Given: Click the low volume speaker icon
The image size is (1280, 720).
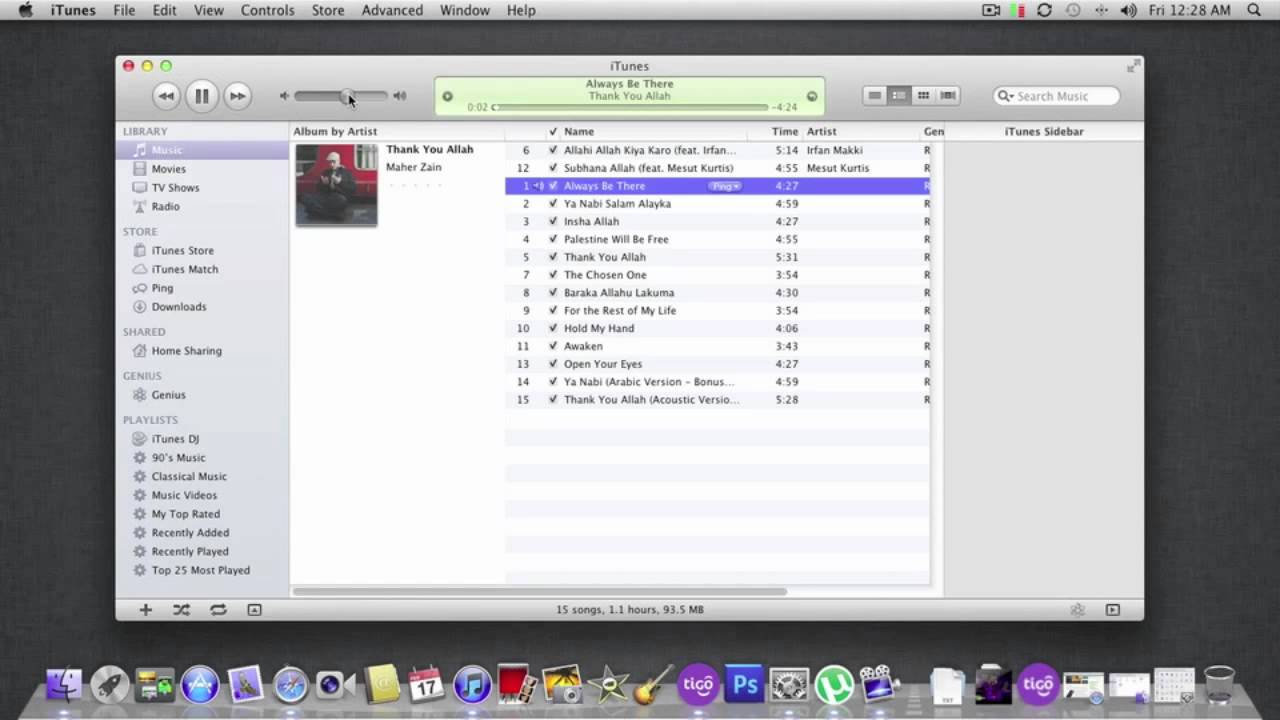Looking at the screenshot, I should pos(284,96).
